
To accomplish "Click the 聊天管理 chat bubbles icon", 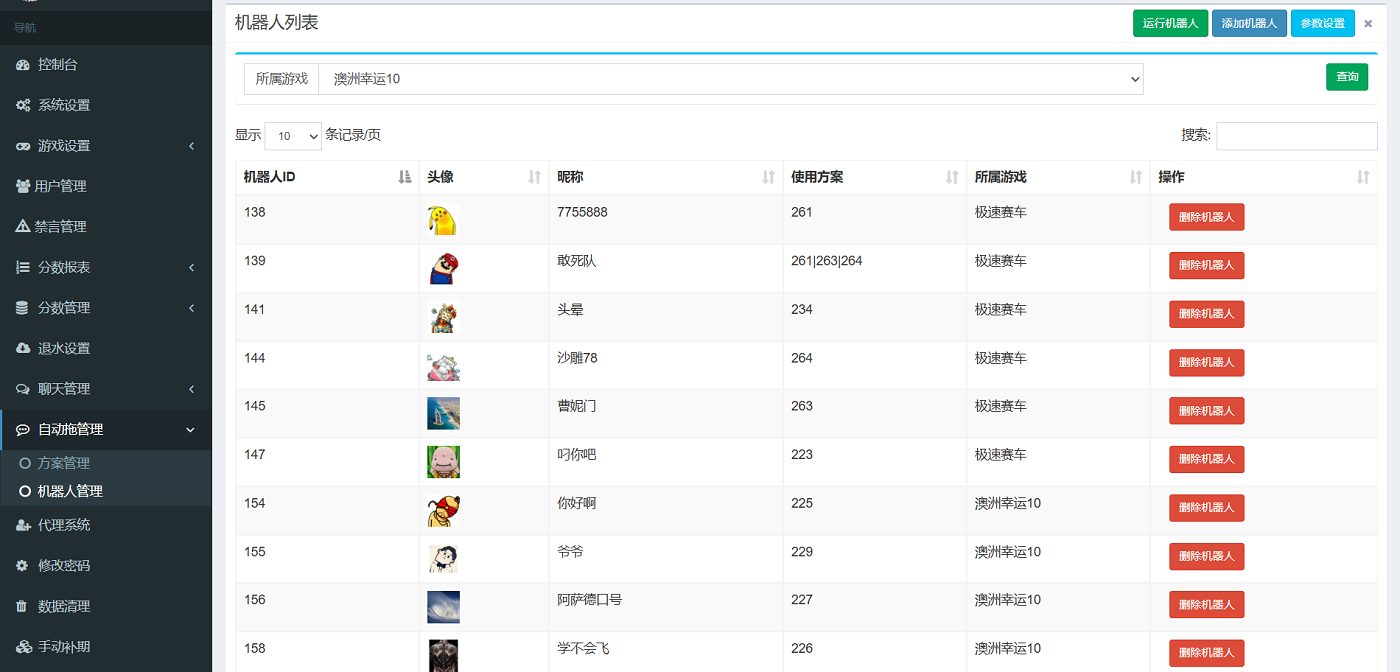I will 23,389.
